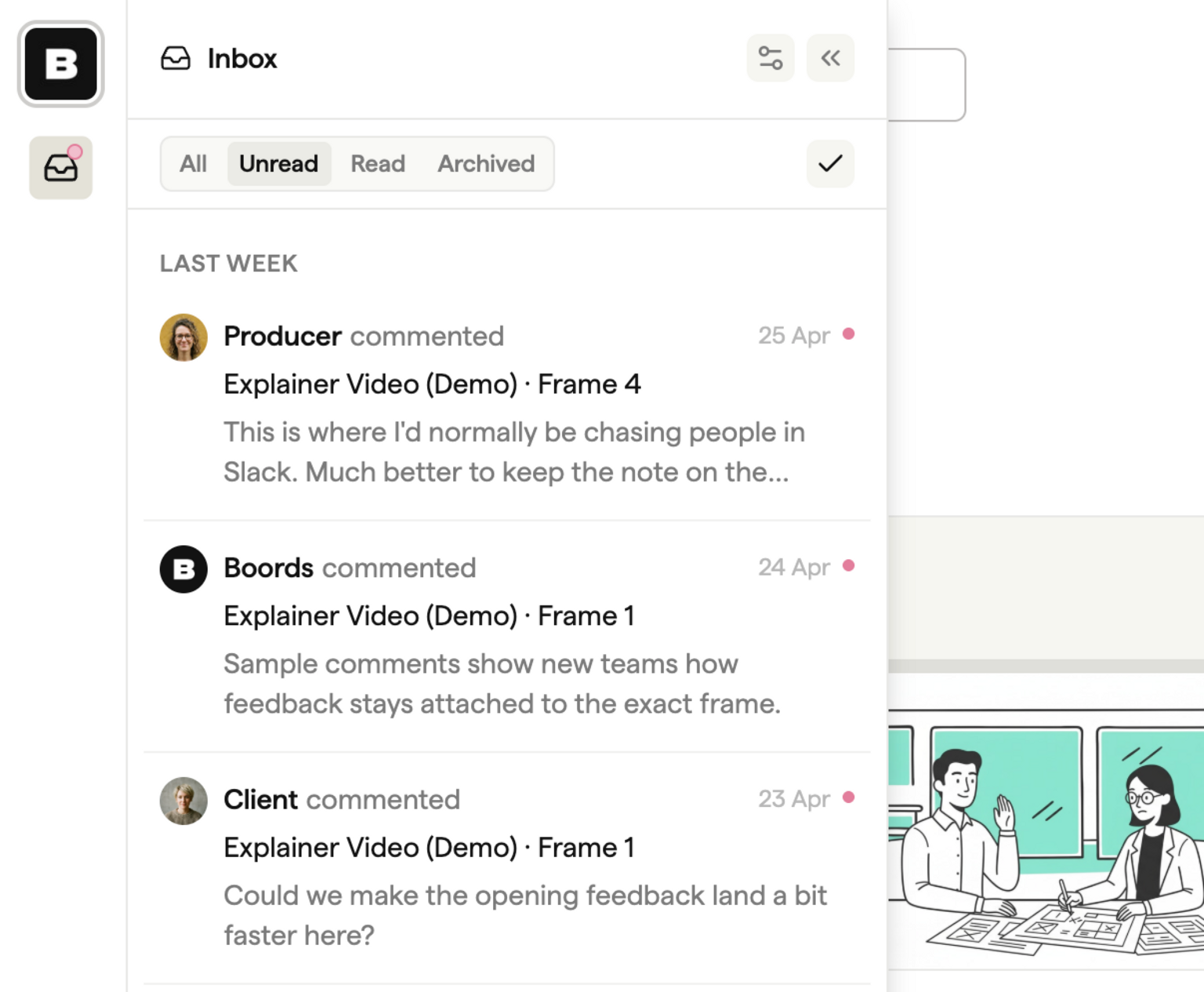Click the Client's avatar photo
1204x992 pixels.
[183, 801]
